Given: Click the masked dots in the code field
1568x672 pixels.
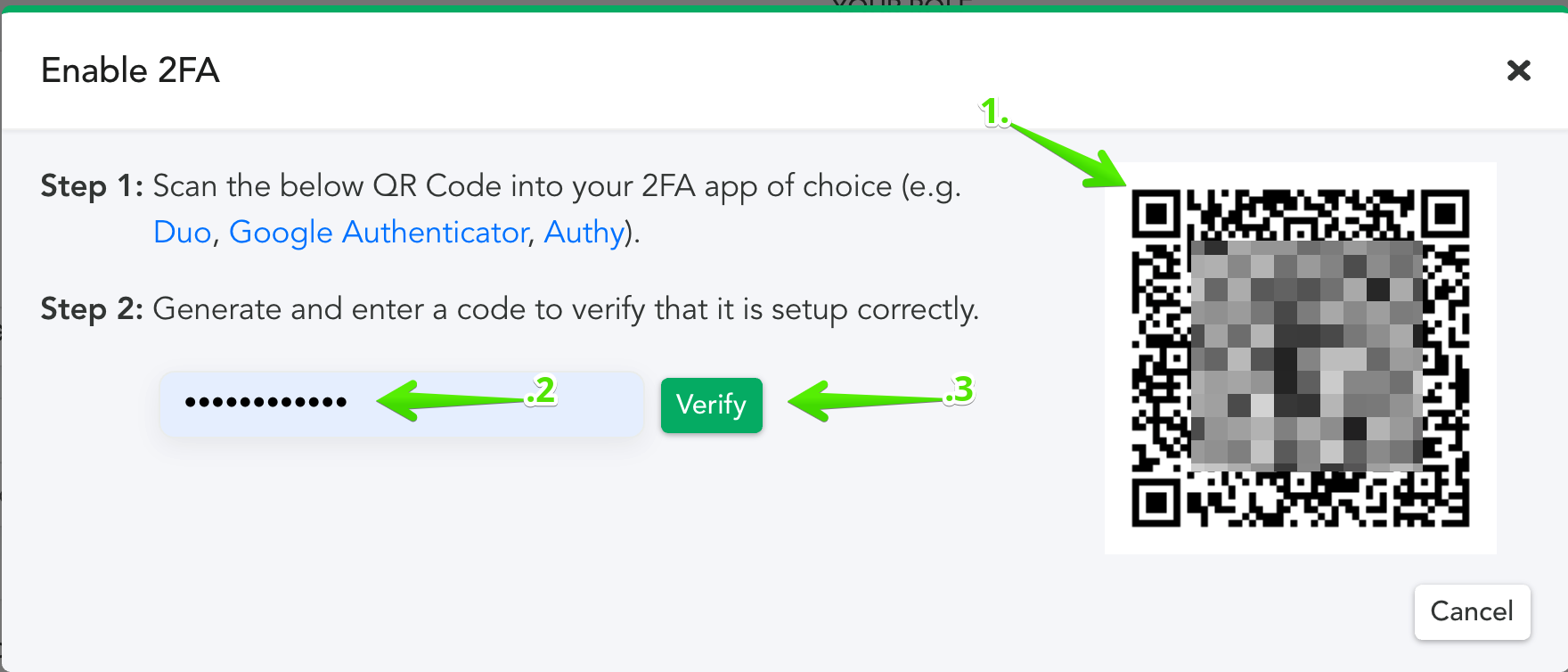Looking at the screenshot, I should click(265, 402).
